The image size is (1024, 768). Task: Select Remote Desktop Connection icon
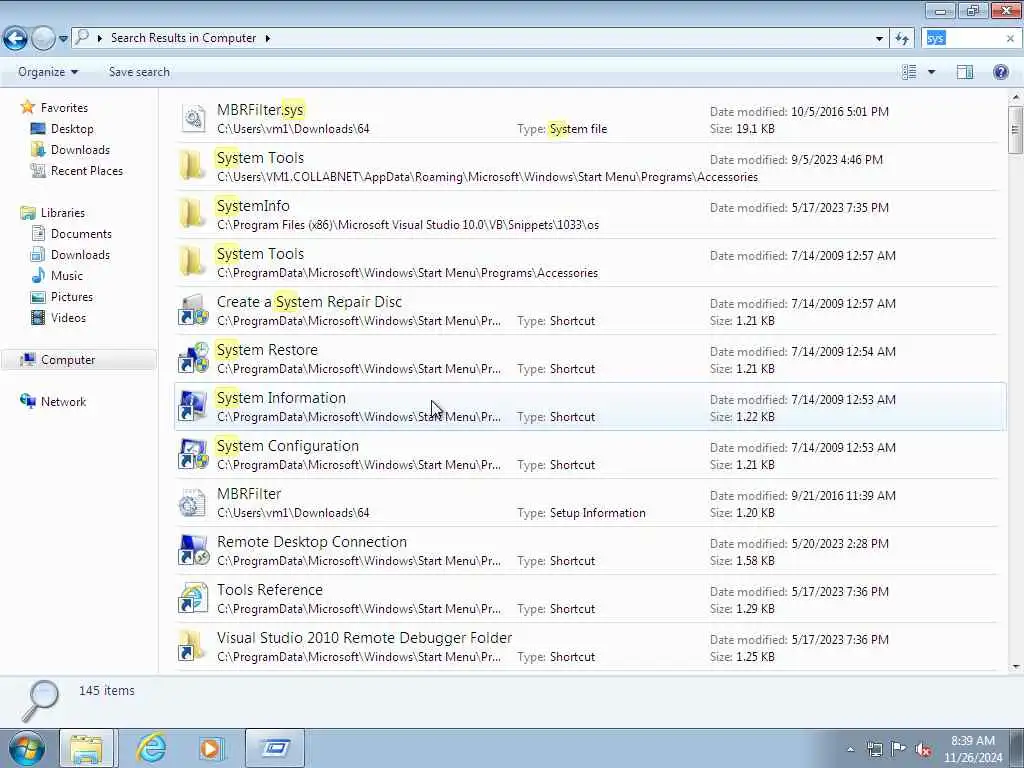pos(193,551)
